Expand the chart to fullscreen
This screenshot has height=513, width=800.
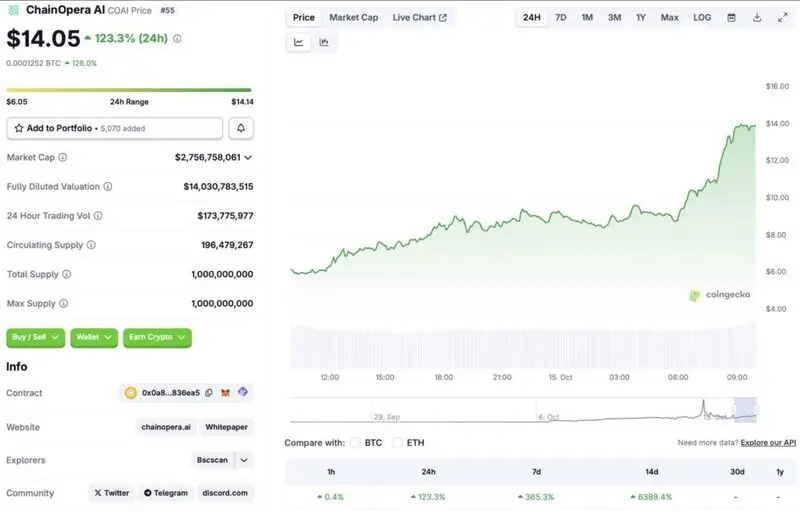point(782,18)
